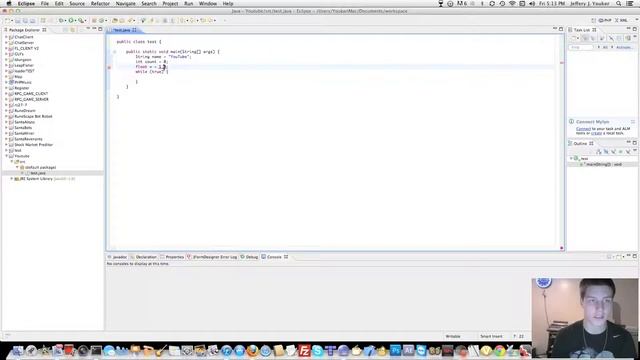Image resolution: width=640 pixels, height=360 pixels.
Task: Open FileZilla from the Dock
Action: pyautogui.click(x=304, y=350)
